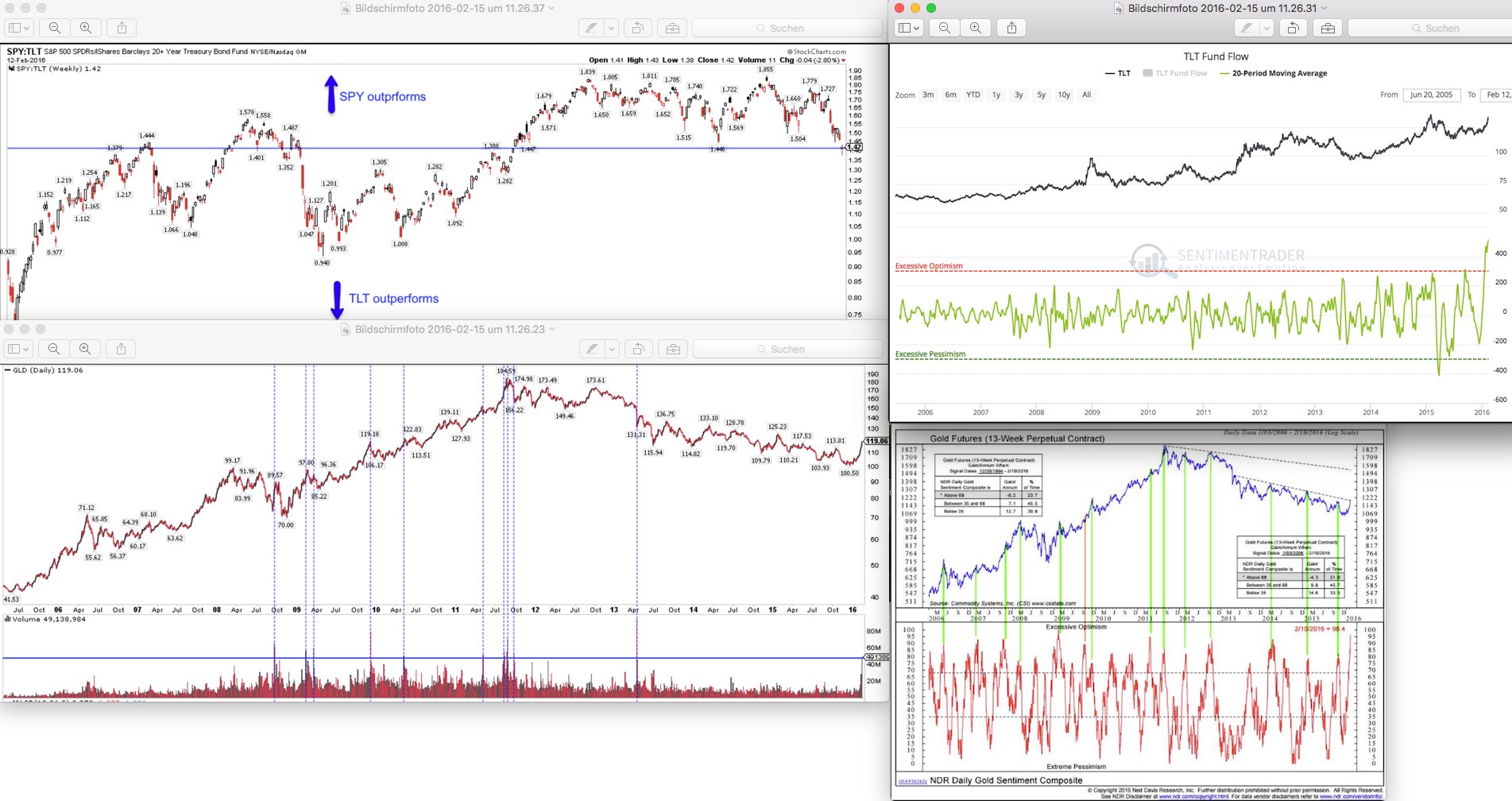Viewport: 1512px width, 801px height.
Task: Click 'Excessive Optimism' label on TLT Fund Flow
Action: click(929, 266)
